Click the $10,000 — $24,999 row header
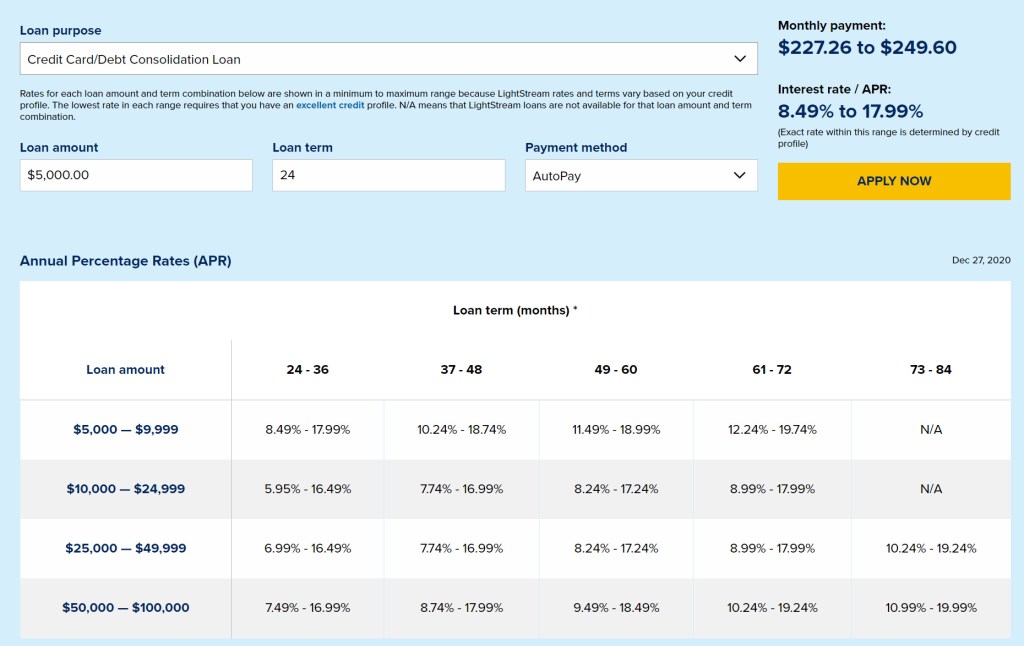1024x646 pixels. pos(126,489)
